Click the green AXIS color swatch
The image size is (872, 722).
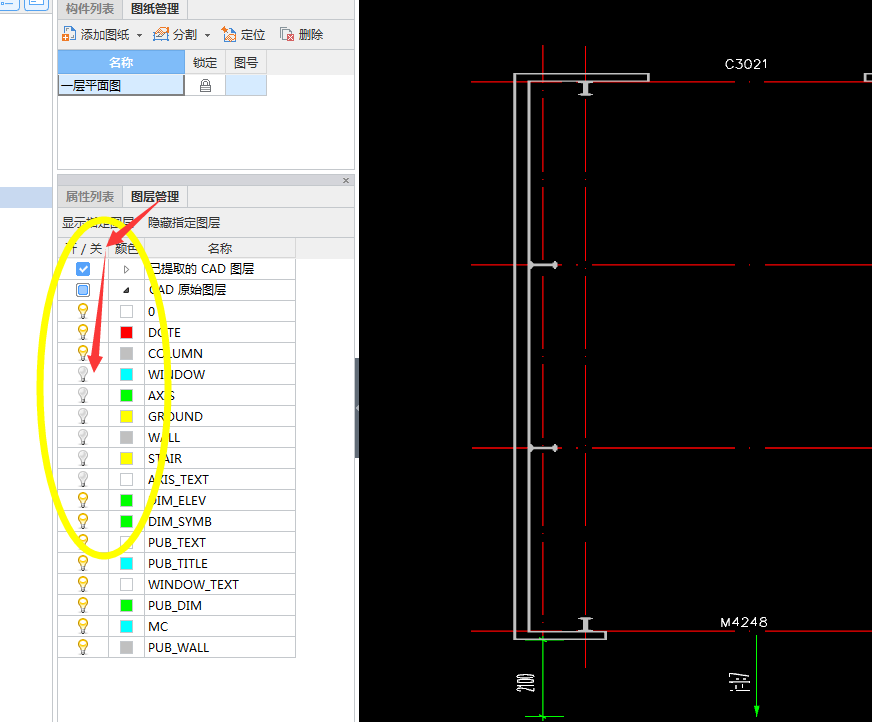point(126,395)
